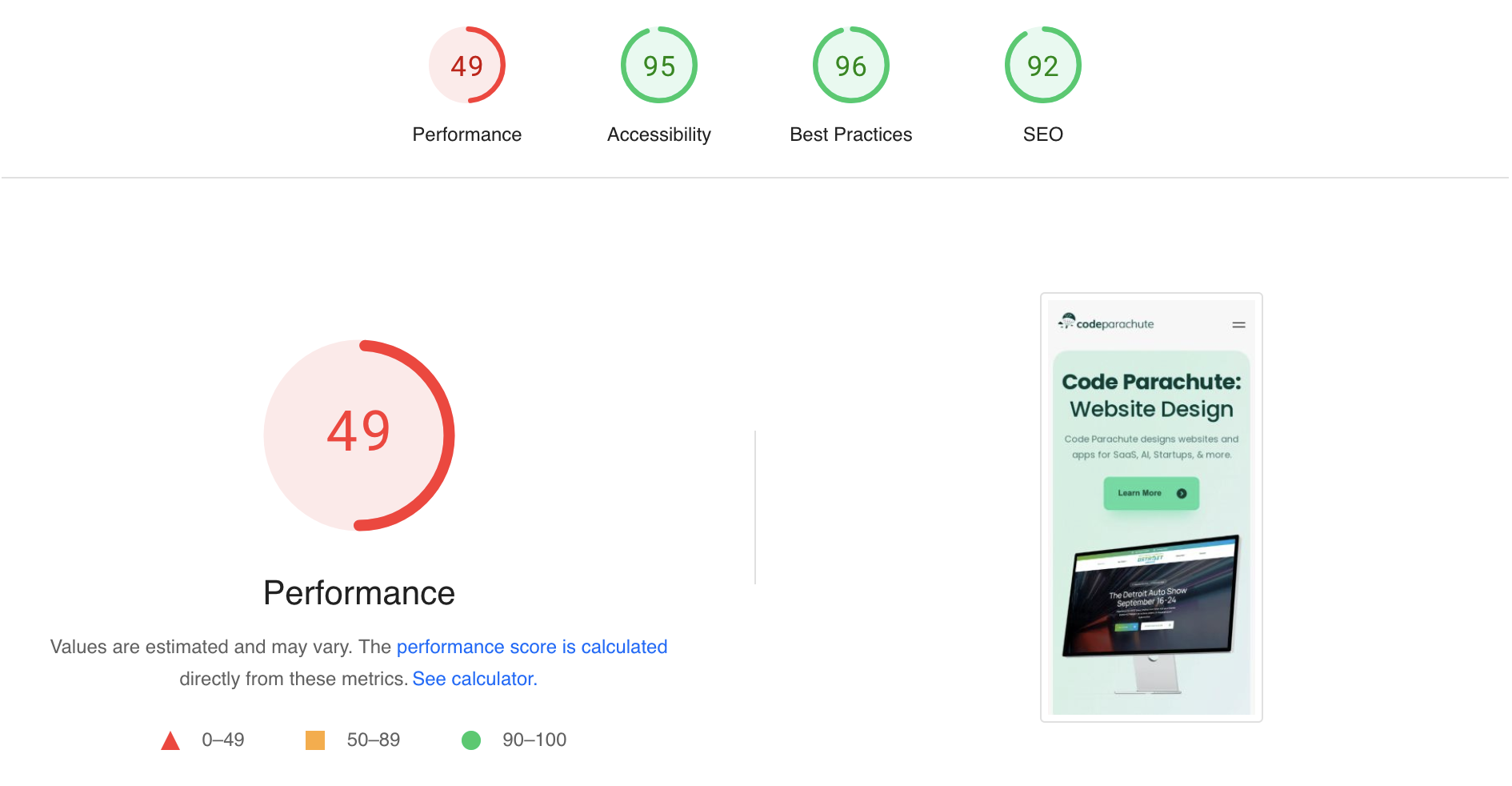Viewport: 1512px width, 786px height.
Task: Click the green circle 90–100 legend icon
Action: point(471,740)
